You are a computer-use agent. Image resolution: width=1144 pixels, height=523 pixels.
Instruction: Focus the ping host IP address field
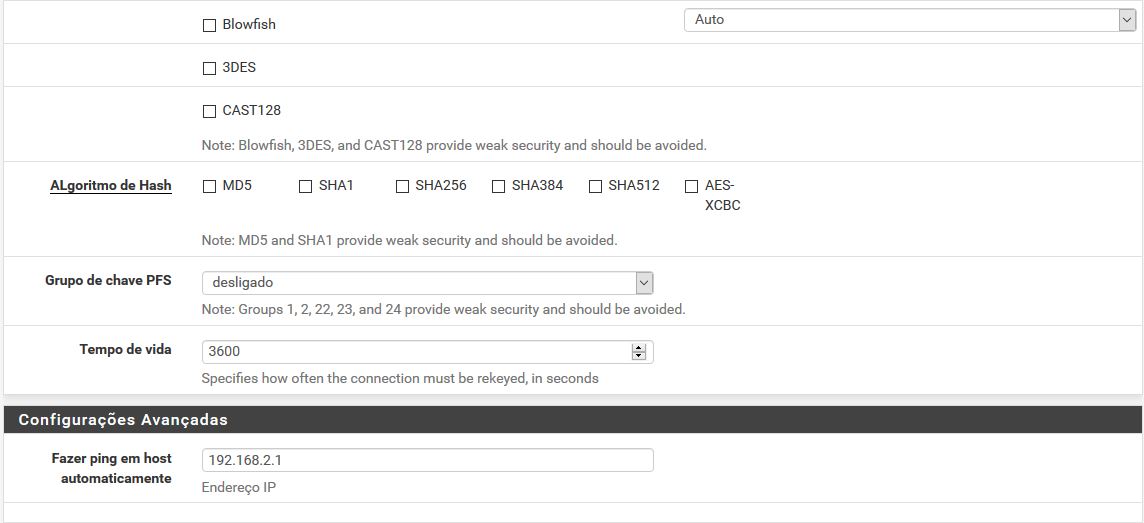click(427, 460)
